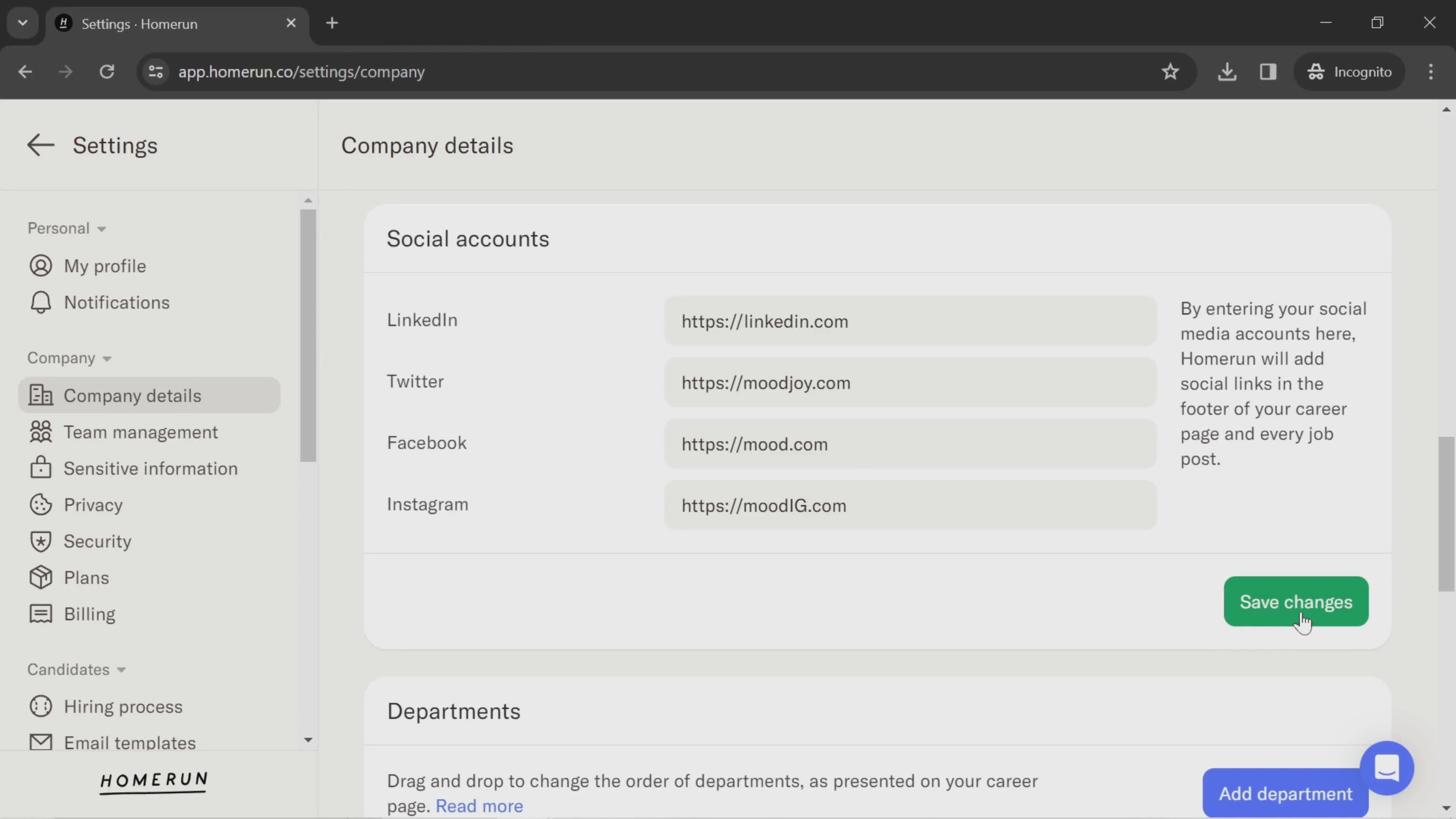Bookmark this page with star icon
This screenshot has width=1456, height=819.
click(1170, 72)
